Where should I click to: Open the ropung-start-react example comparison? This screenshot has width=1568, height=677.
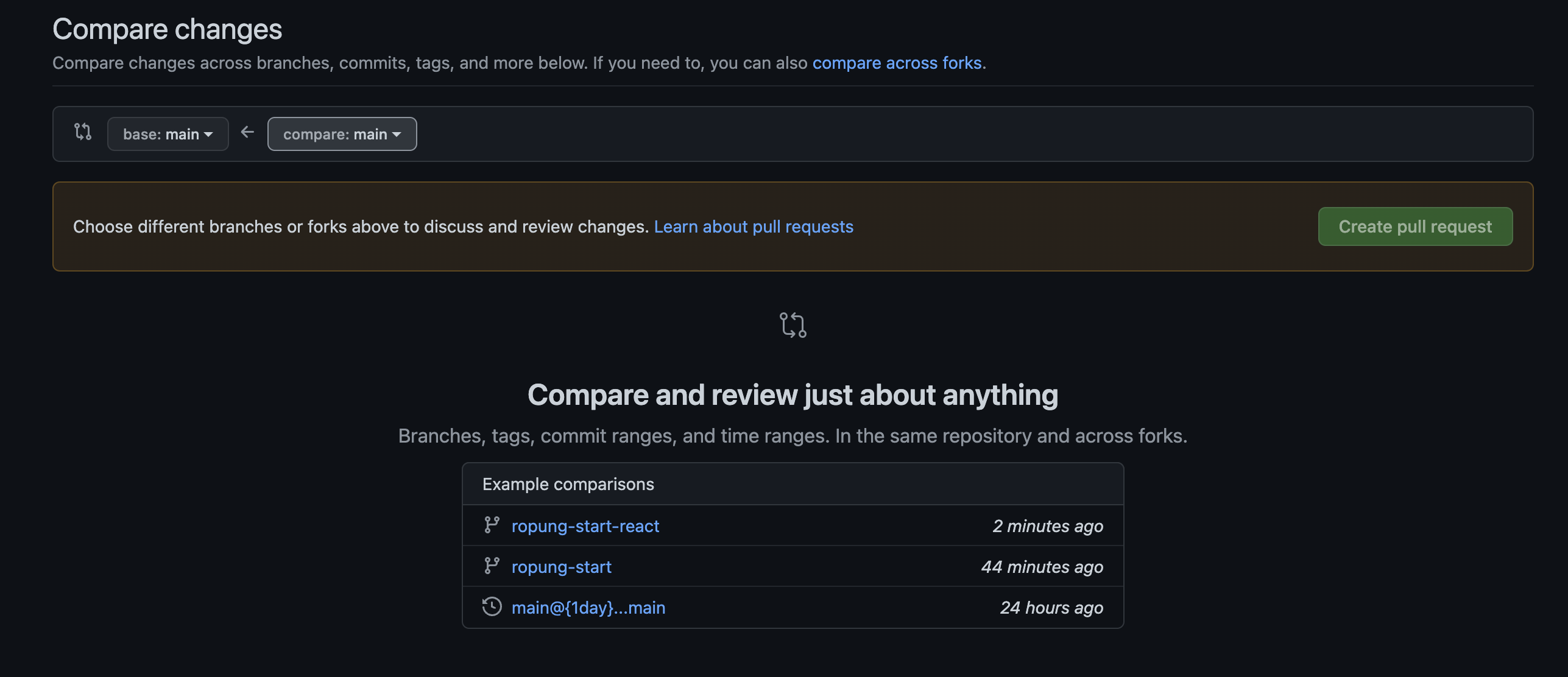(585, 526)
